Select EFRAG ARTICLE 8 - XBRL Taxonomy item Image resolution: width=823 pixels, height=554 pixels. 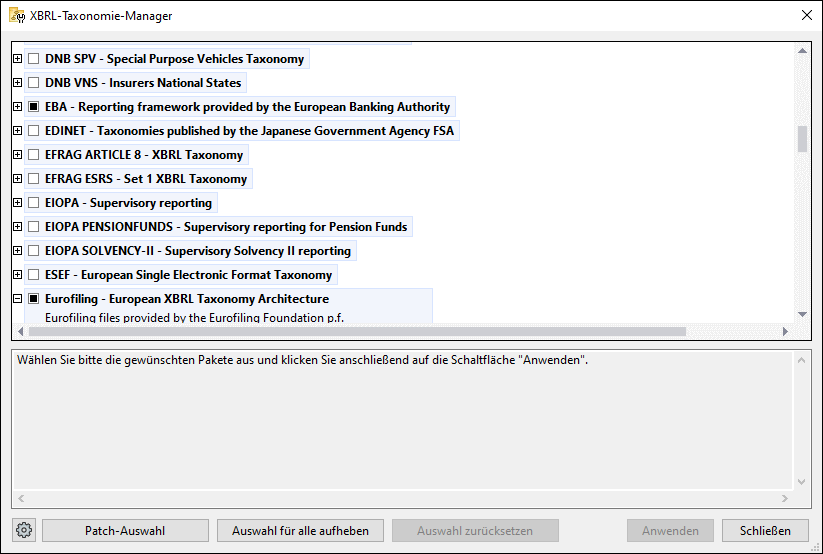pyautogui.click(x=144, y=155)
